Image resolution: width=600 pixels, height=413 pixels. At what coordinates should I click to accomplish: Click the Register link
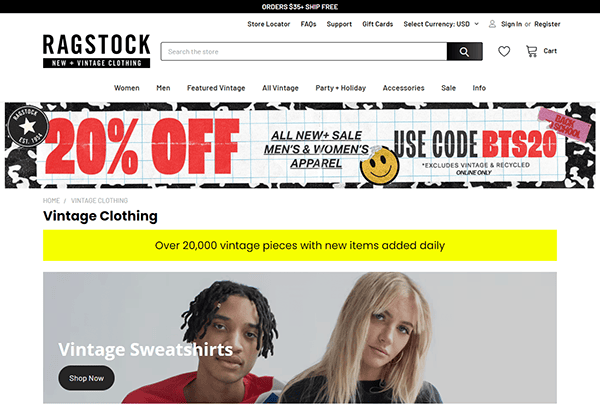(547, 24)
